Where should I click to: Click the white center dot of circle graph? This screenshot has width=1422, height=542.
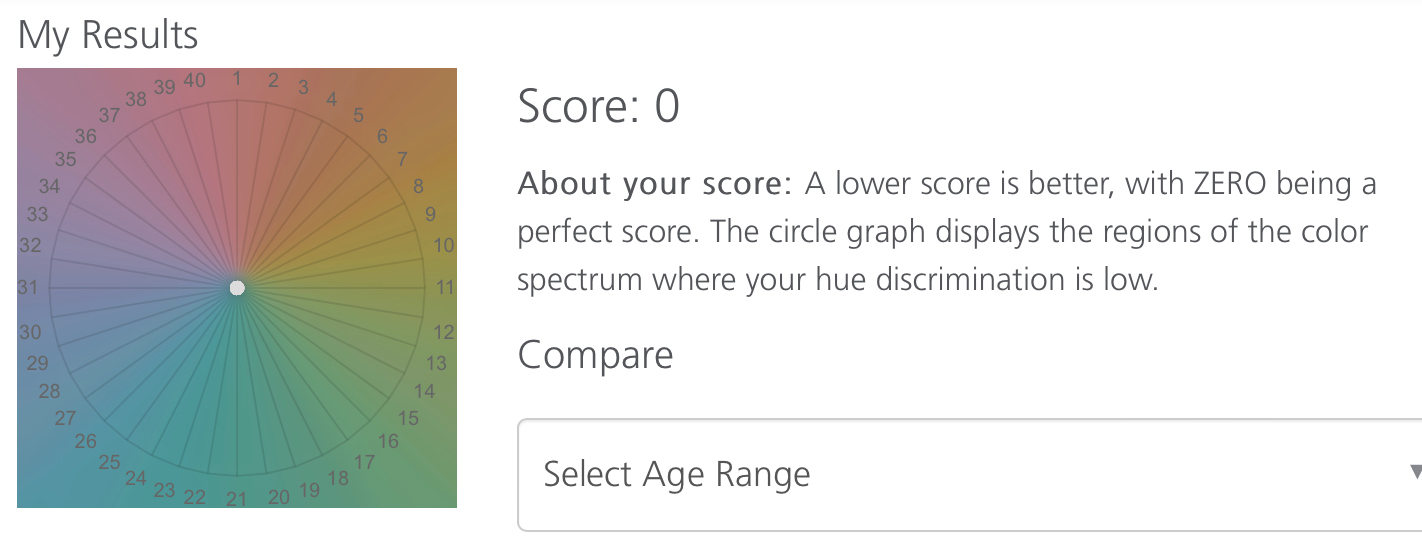click(237, 288)
